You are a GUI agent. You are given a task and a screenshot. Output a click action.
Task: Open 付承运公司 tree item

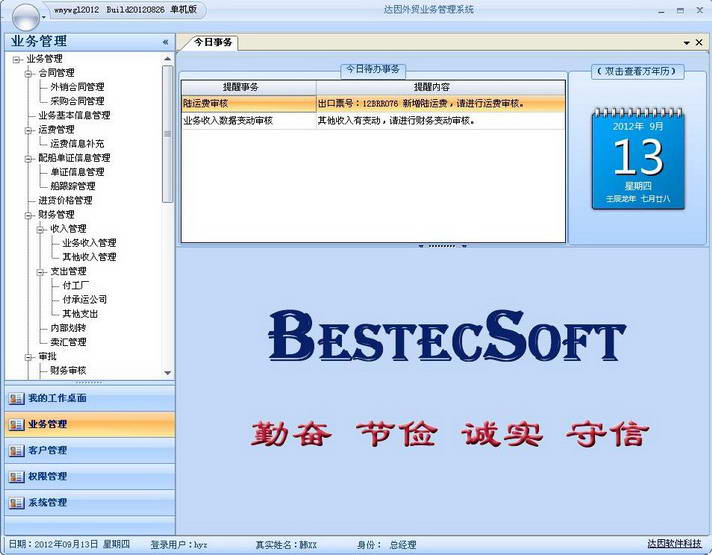(85, 299)
